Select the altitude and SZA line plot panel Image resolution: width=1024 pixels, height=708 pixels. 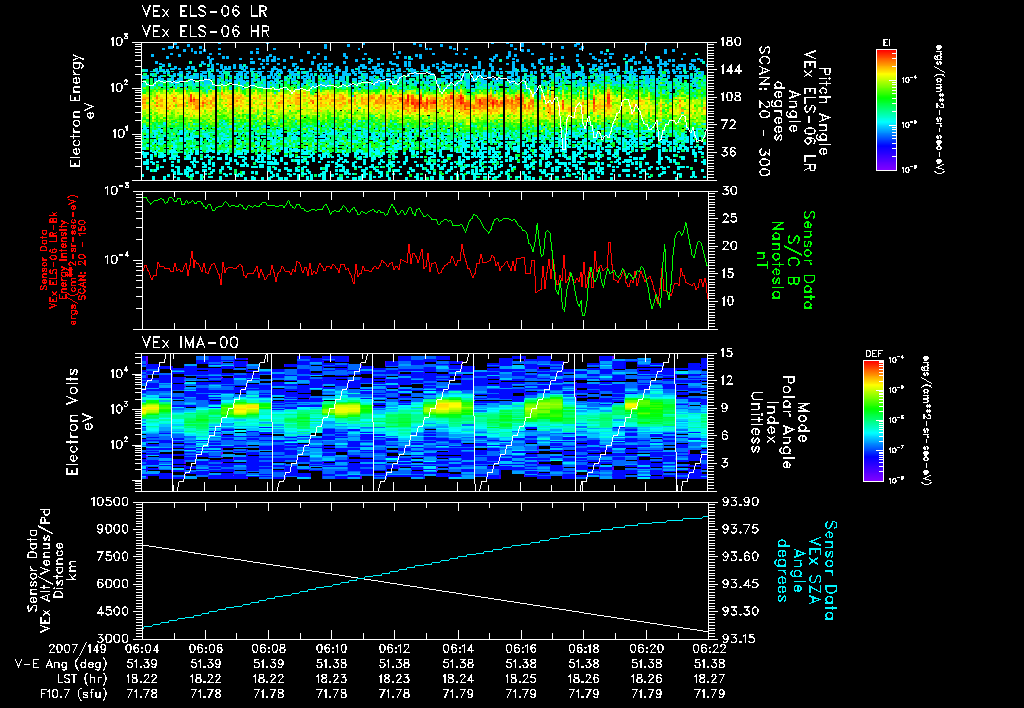(425, 570)
